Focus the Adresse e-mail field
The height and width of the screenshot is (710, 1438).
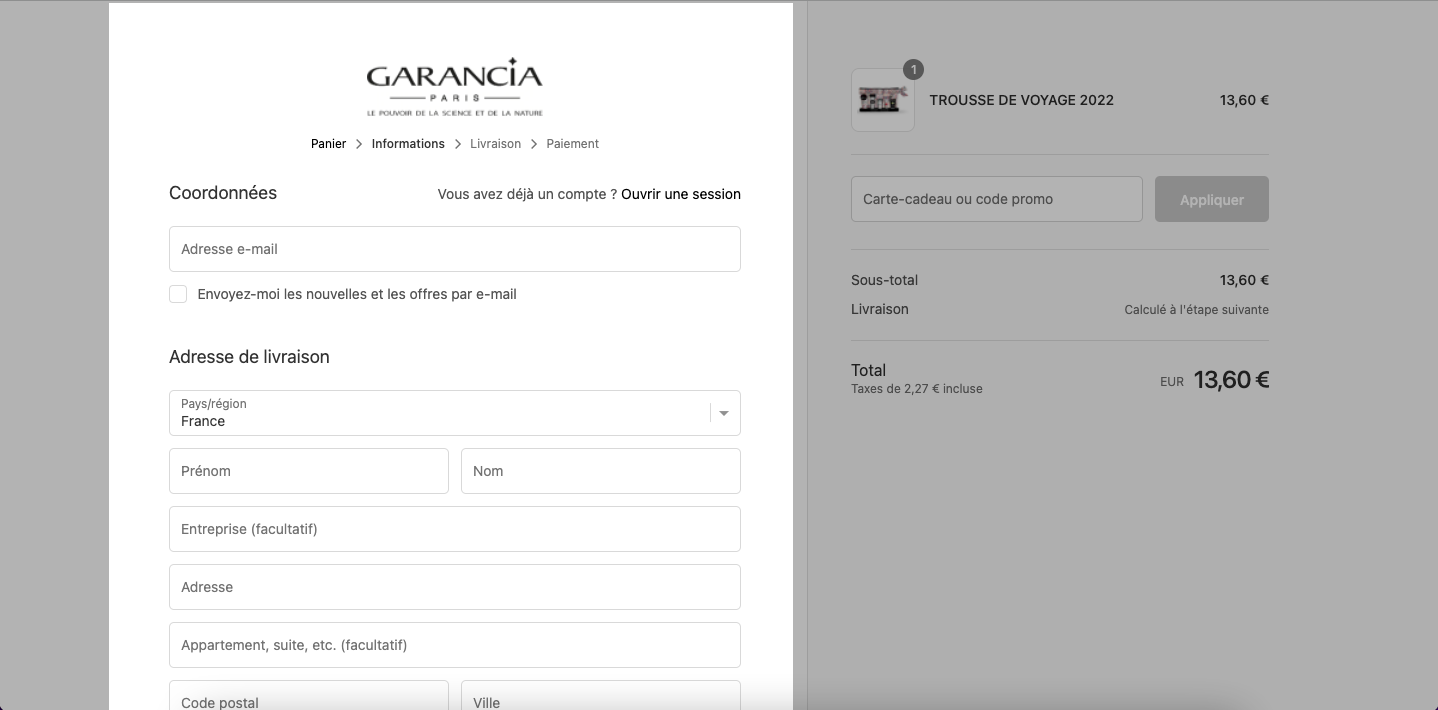point(455,249)
